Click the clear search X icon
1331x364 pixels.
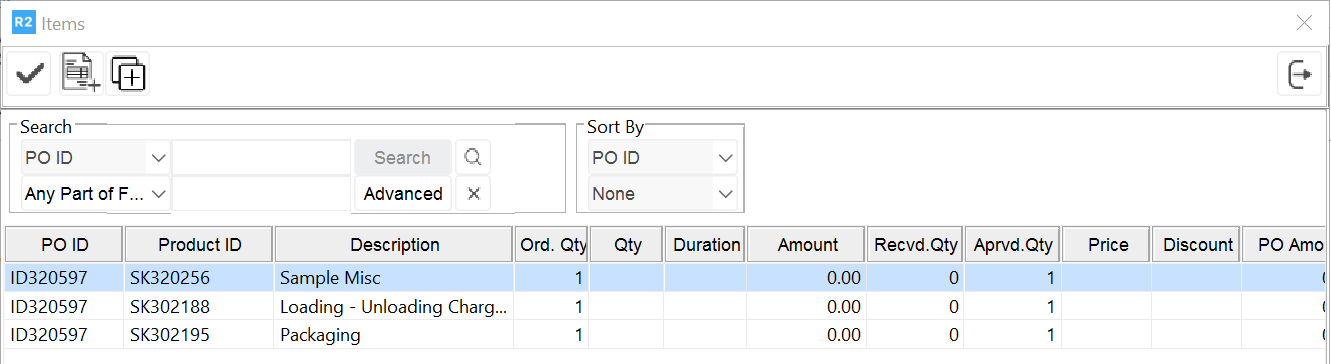(473, 193)
